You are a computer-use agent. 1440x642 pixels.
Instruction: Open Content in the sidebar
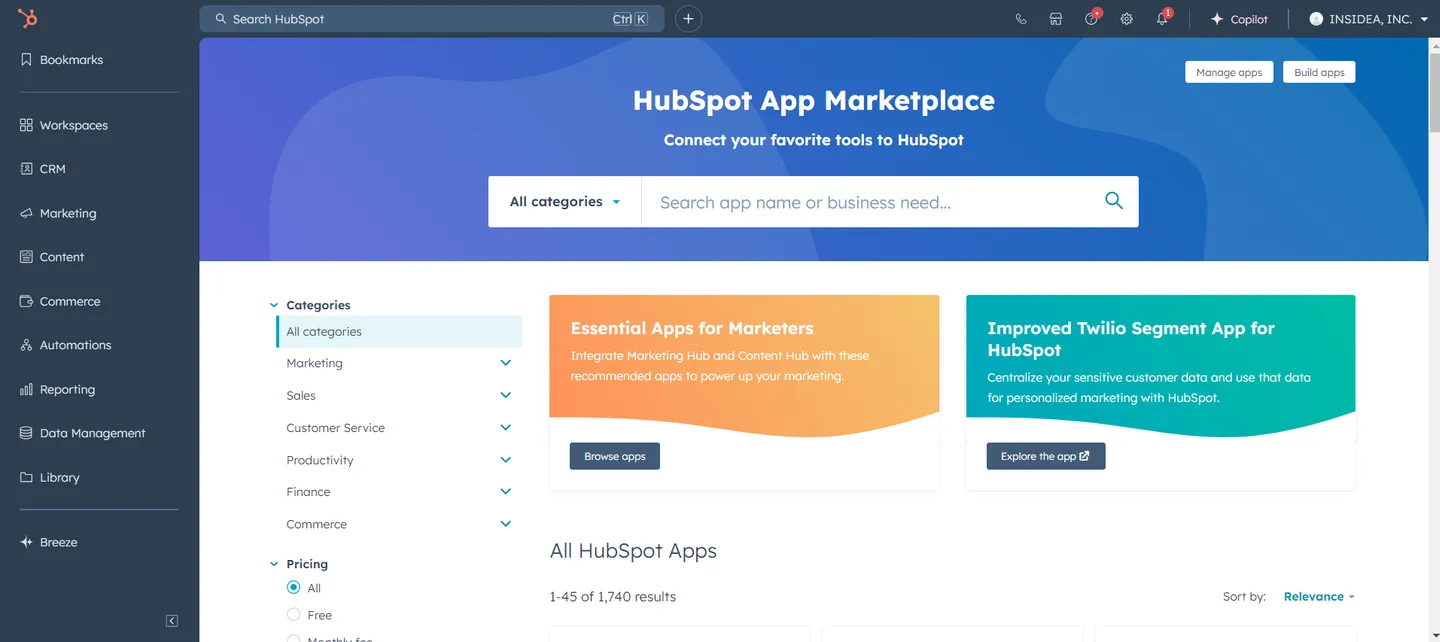pyautogui.click(x=52, y=257)
